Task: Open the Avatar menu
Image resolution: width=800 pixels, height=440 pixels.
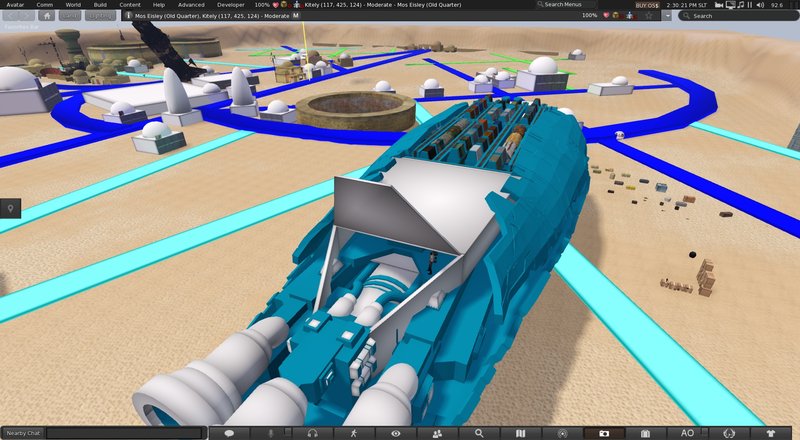Action: coord(15,5)
